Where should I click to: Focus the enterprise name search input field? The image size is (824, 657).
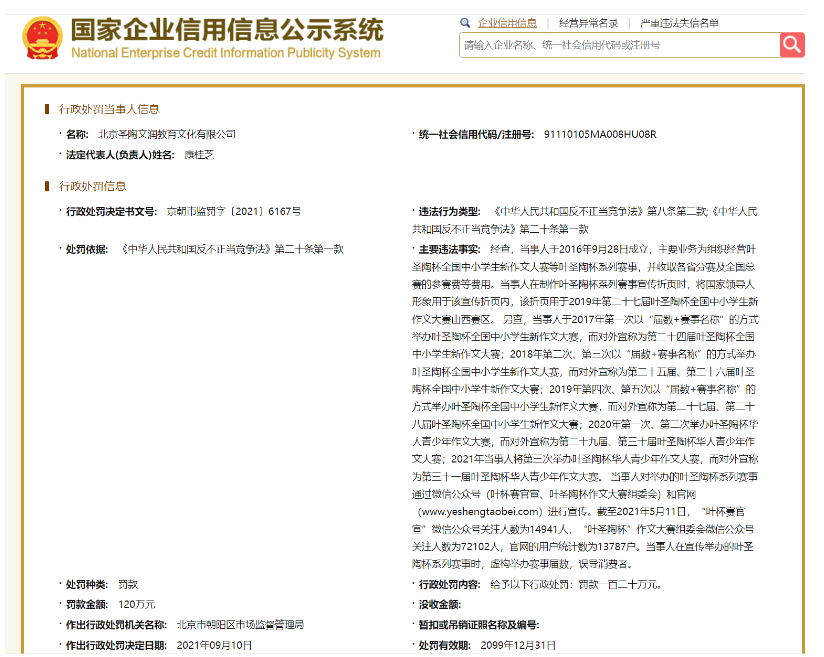pos(620,45)
